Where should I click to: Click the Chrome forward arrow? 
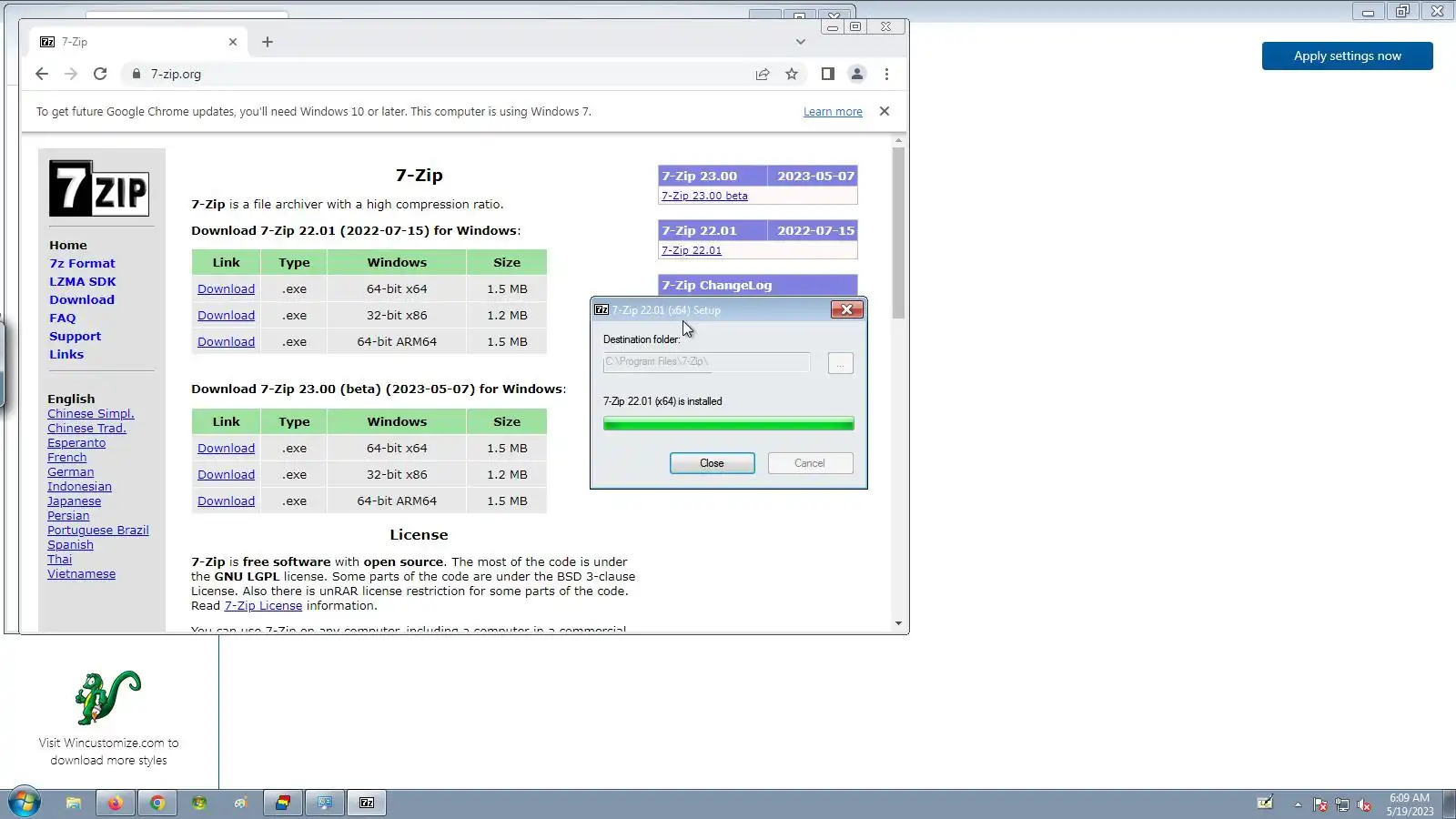point(71,74)
